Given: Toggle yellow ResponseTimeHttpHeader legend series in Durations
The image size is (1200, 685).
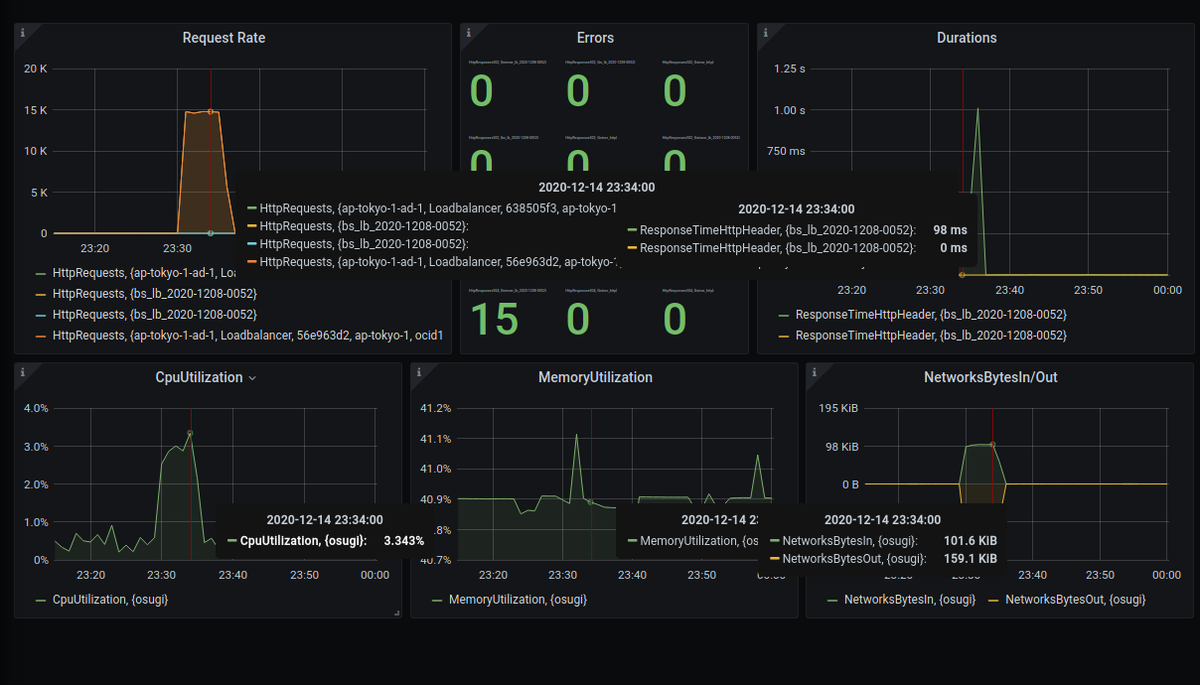Looking at the screenshot, I should 931,335.
